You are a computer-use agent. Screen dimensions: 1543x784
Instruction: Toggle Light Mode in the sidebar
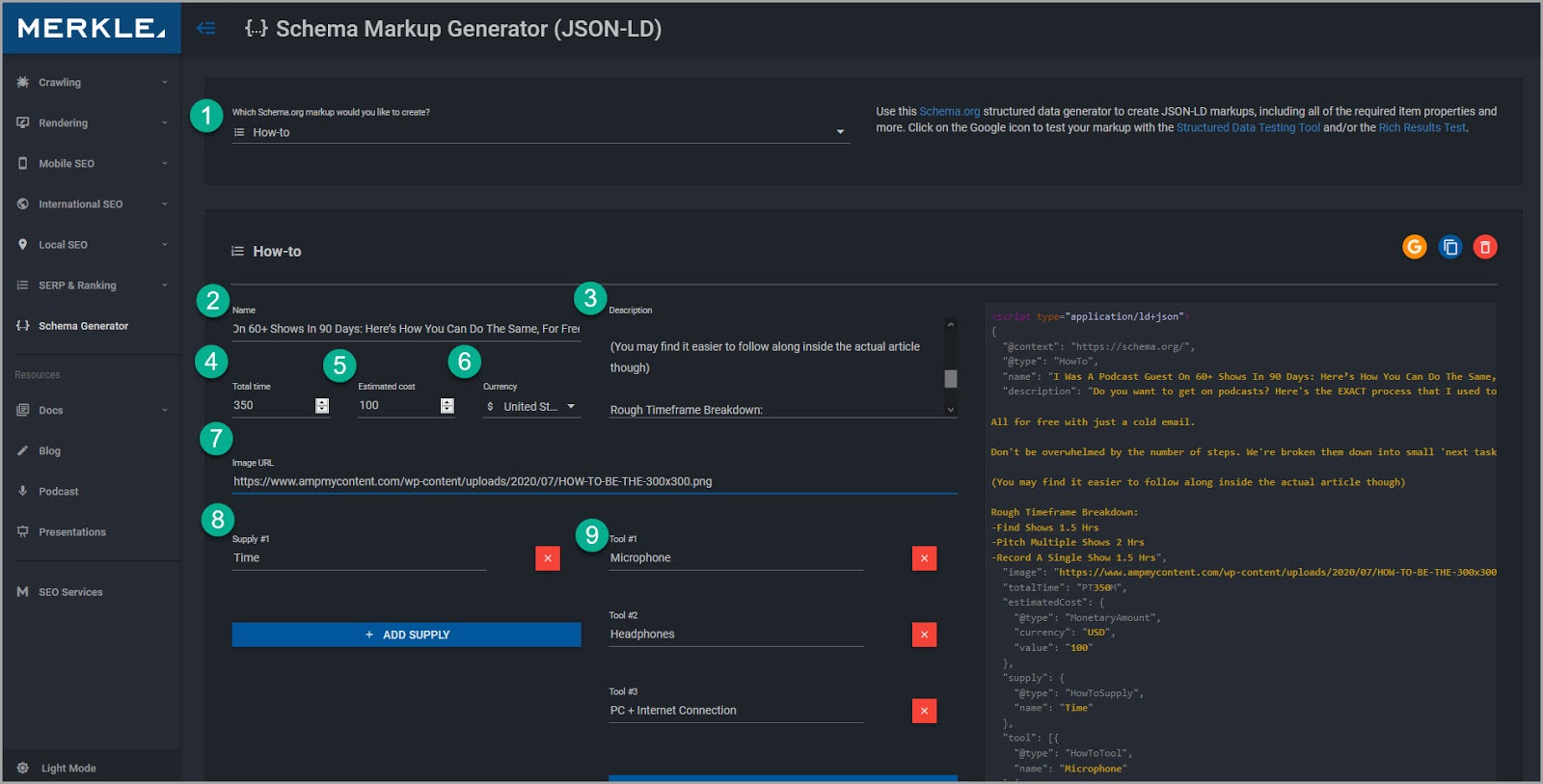coord(68,769)
